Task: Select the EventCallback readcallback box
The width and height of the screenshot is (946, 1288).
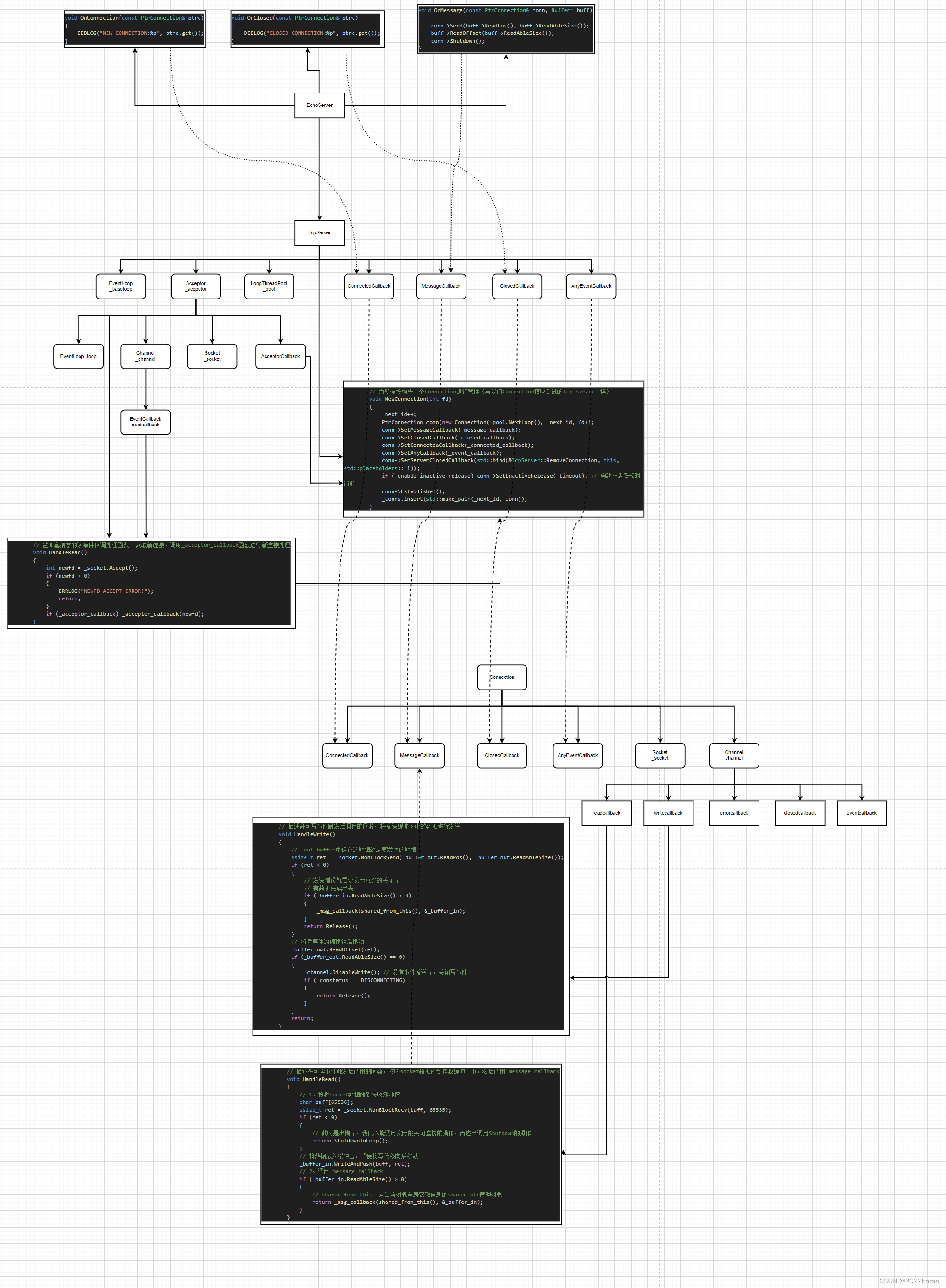Action: (146, 422)
